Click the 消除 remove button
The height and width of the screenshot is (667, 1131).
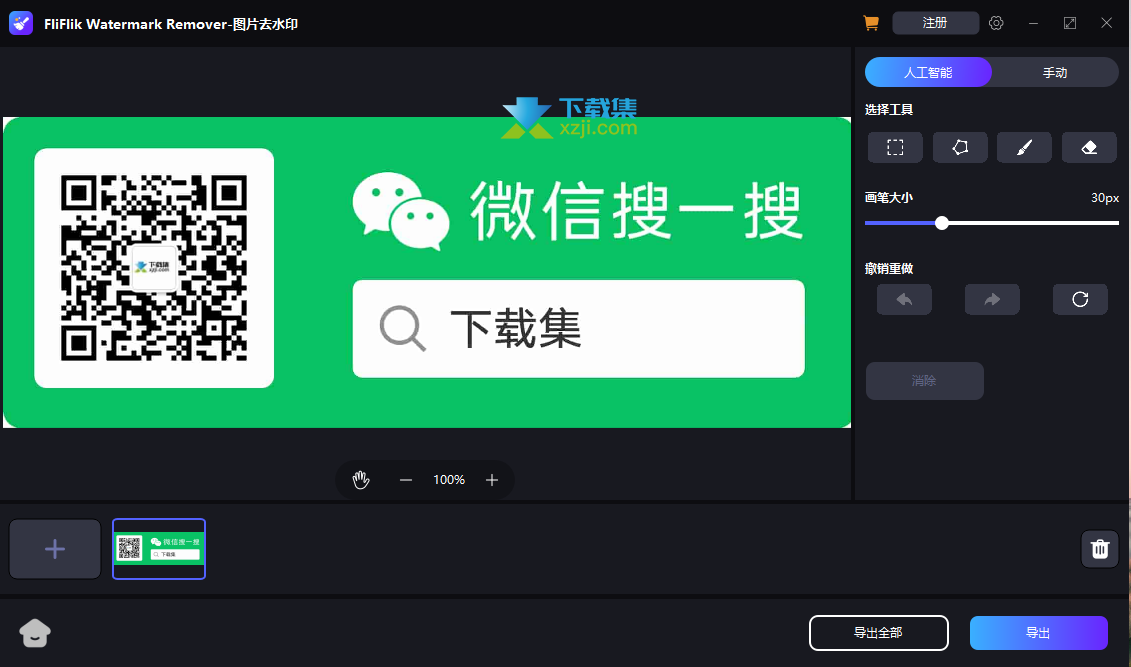(925, 381)
